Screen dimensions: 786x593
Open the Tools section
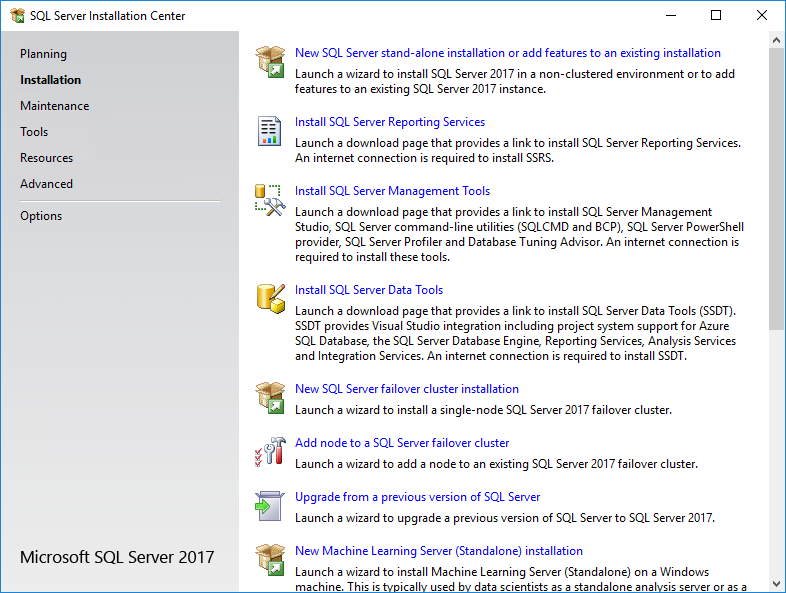click(34, 132)
